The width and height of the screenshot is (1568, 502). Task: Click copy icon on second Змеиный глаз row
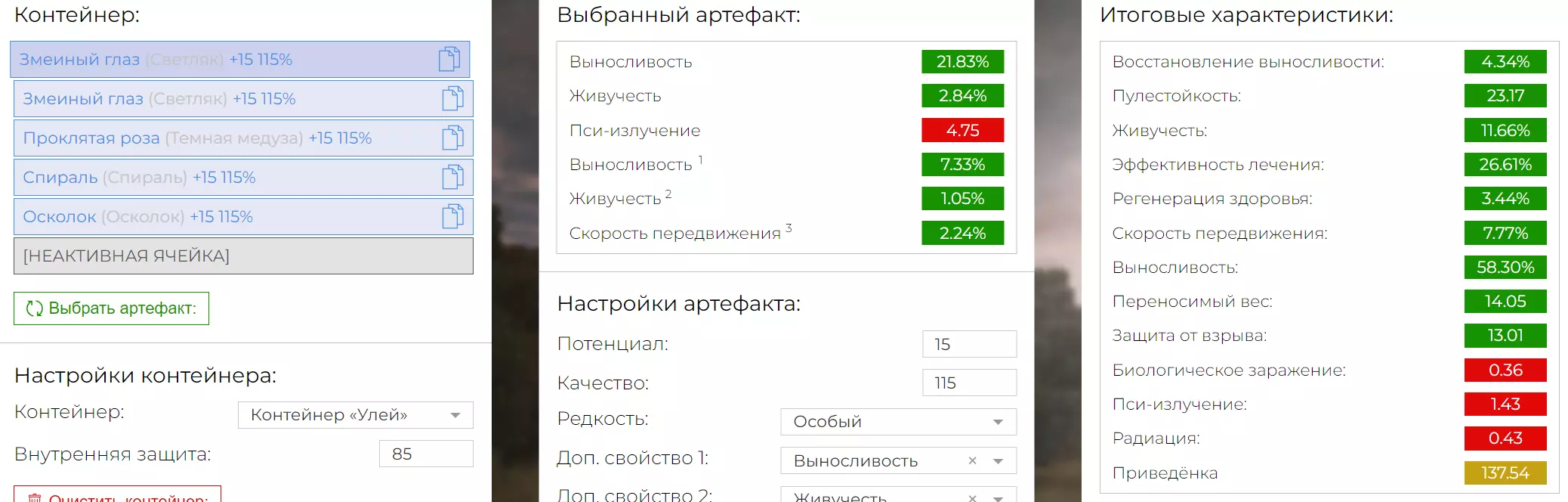pyautogui.click(x=452, y=98)
